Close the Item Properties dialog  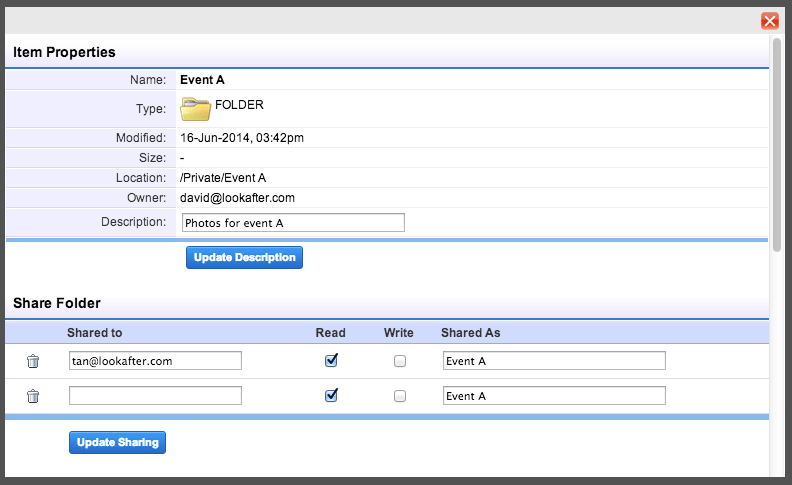point(769,20)
